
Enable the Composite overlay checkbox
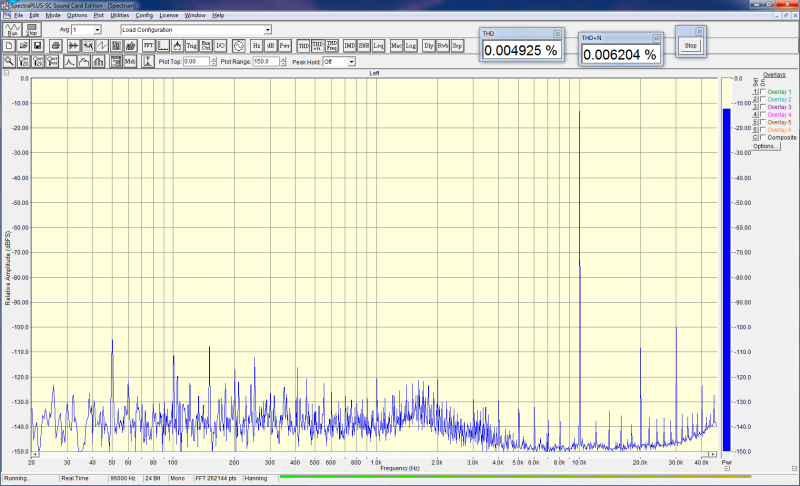click(763, 138)
